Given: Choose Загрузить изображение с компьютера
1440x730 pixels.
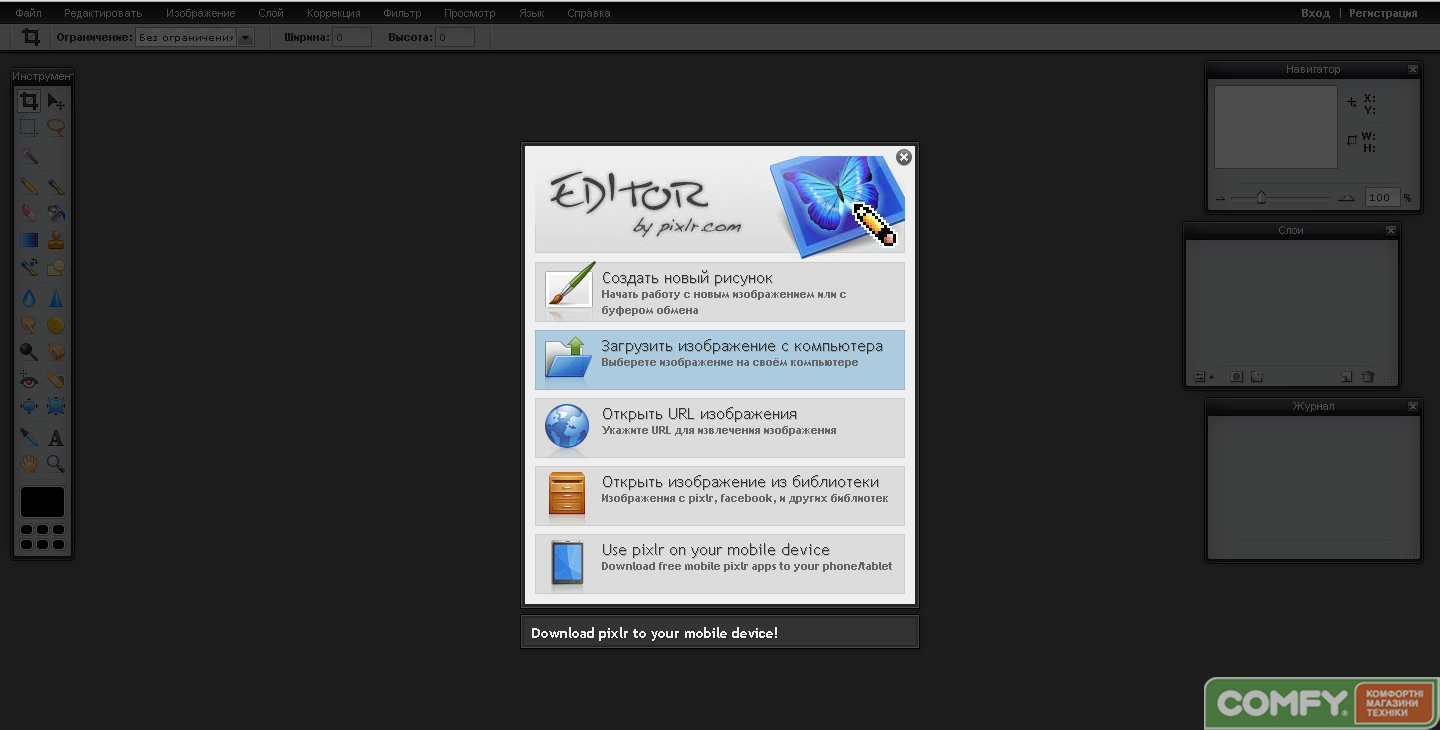Looking at the screenshot, I should coord(720,360).
